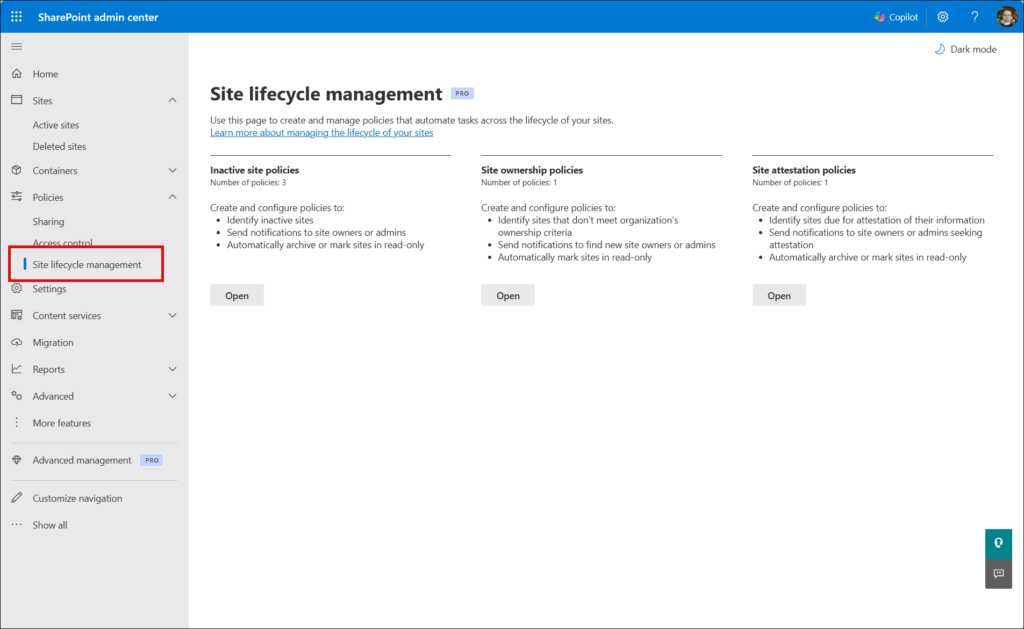1024x629 pixels.
Task: Go to Home in navigation
Action: coord(45,74)
